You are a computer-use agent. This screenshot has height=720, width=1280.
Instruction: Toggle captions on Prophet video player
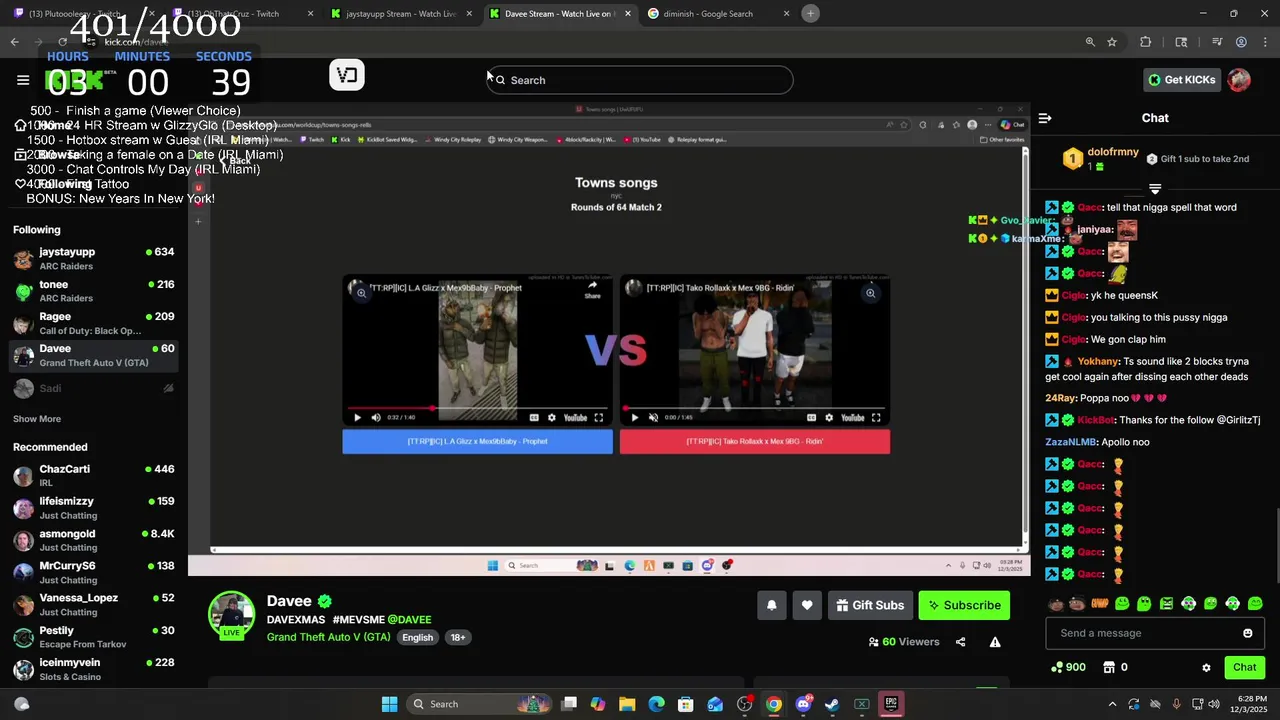click(x=534, y=418)
